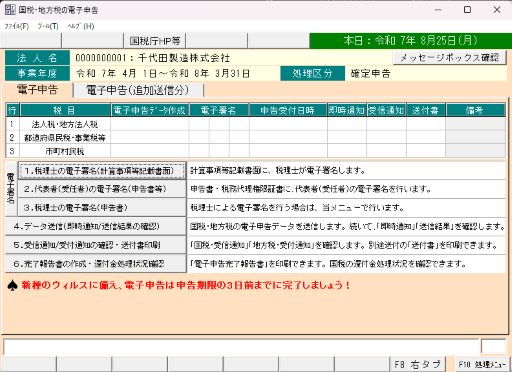Screen dimensions: 512x372
Task: Click the small input box right of message field
Action: click(x=493, y=346)
